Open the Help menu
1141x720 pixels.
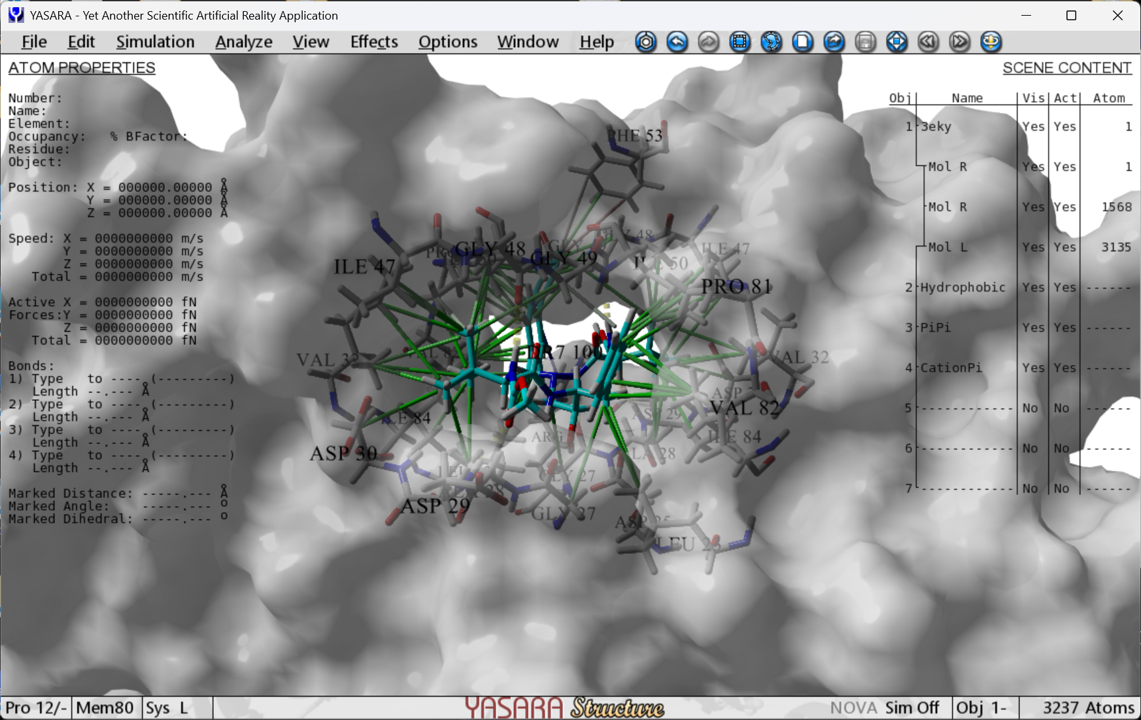tap(597, 41)
